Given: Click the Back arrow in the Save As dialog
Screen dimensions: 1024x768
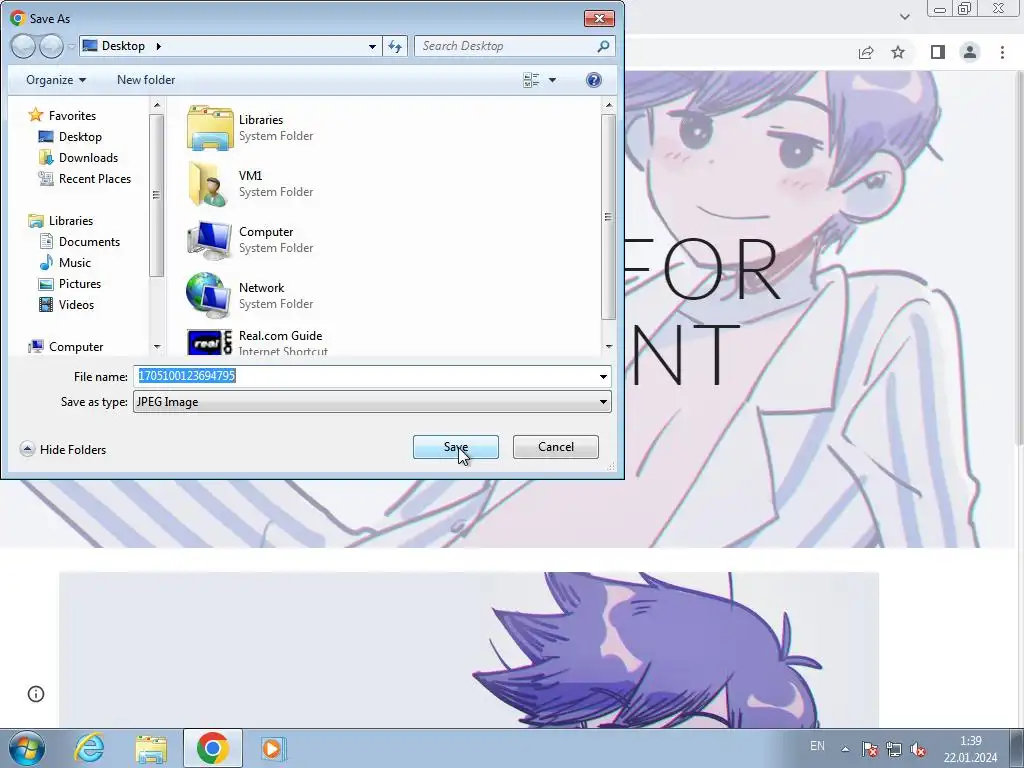Looking at the screenshot, I should [24, 46].
